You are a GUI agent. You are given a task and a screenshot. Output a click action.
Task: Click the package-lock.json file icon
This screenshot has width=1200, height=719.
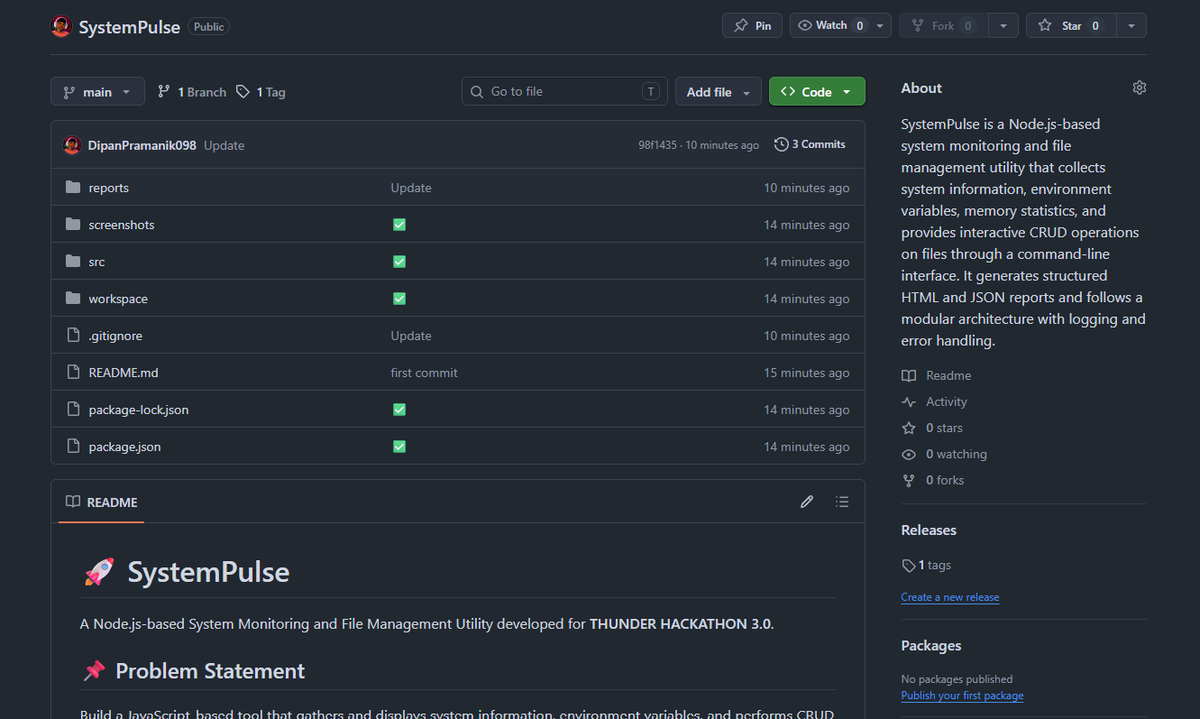[x=73, y=410]
